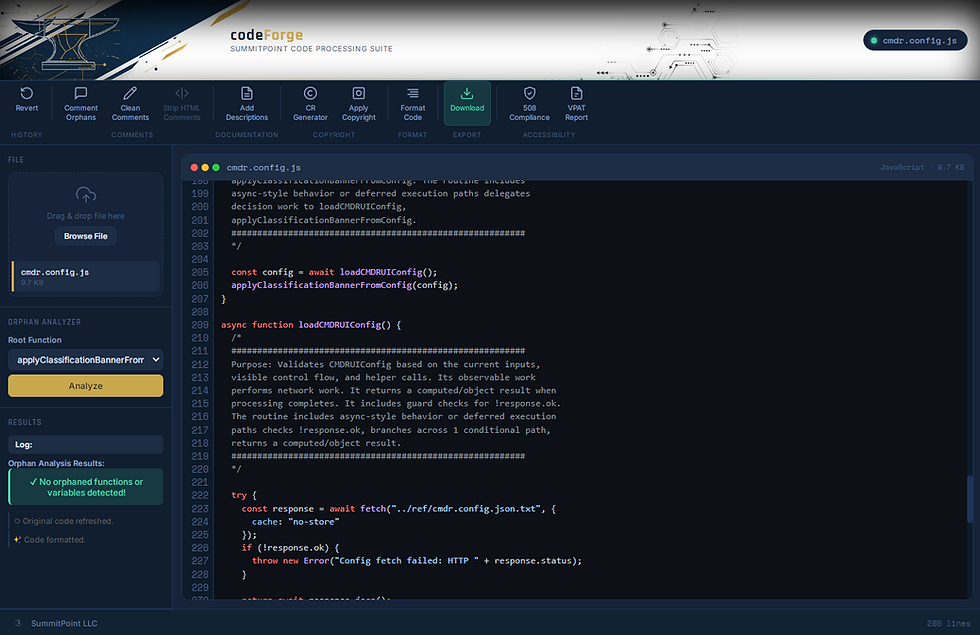Click 'async function loadCMDRUIConfig()' code line
Viewport: 980px width, 635px height.
coord(311,325)
